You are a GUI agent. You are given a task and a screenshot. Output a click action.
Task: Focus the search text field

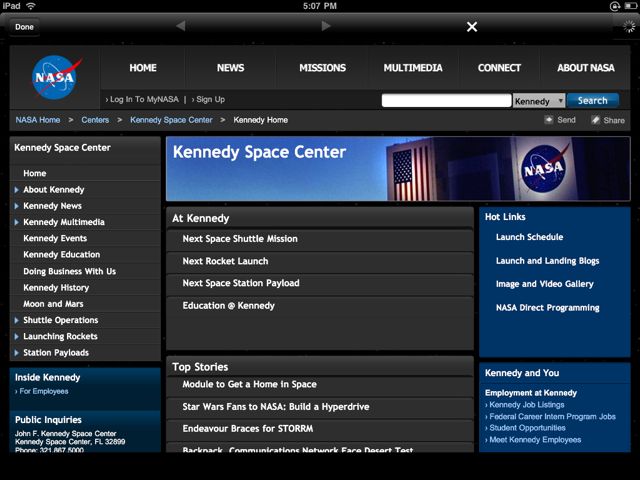446,100
